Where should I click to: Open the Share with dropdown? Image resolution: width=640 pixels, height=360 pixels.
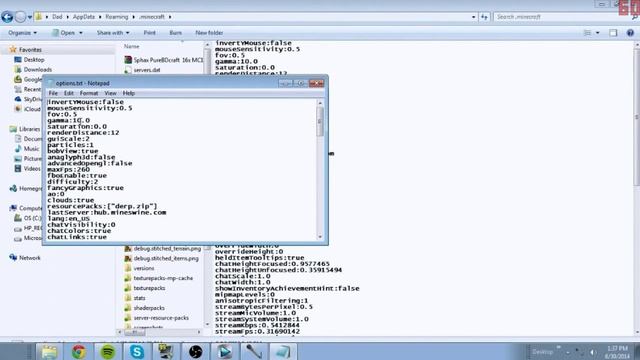113,33
